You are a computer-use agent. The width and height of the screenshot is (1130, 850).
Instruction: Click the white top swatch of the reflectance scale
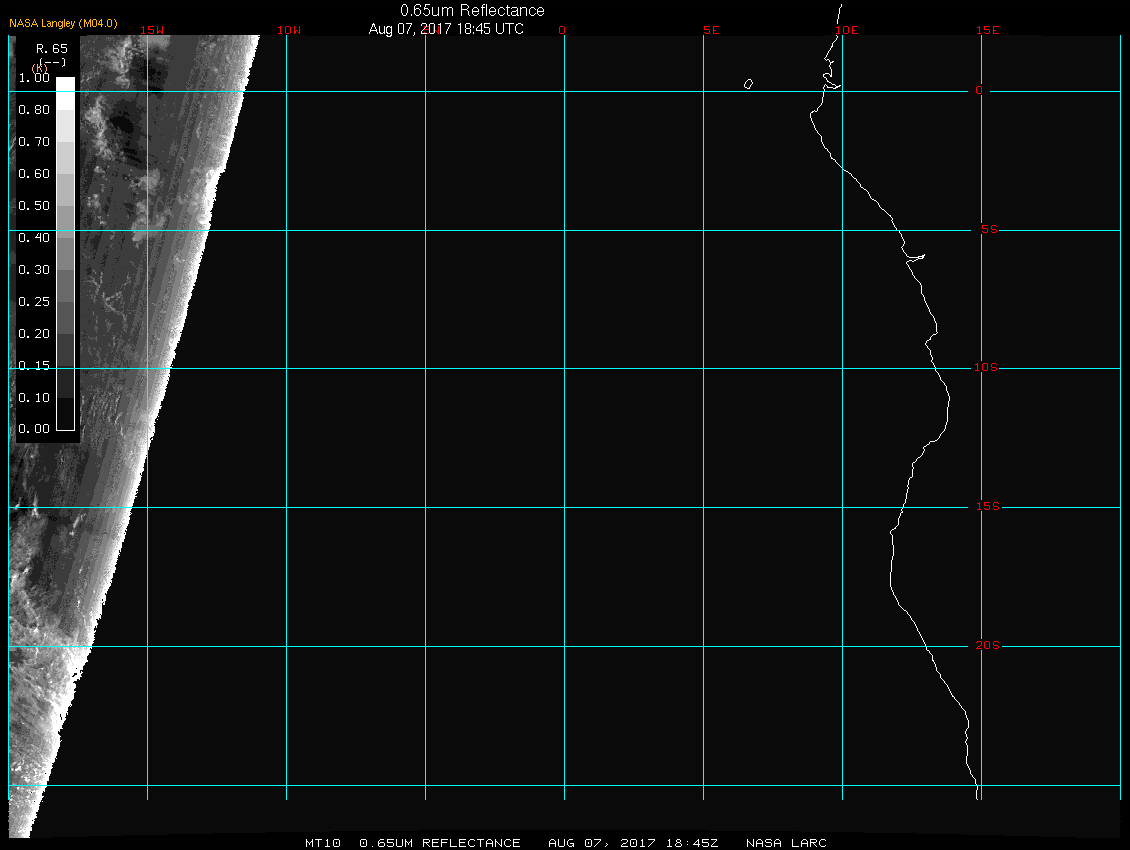[x=65, y=84]
